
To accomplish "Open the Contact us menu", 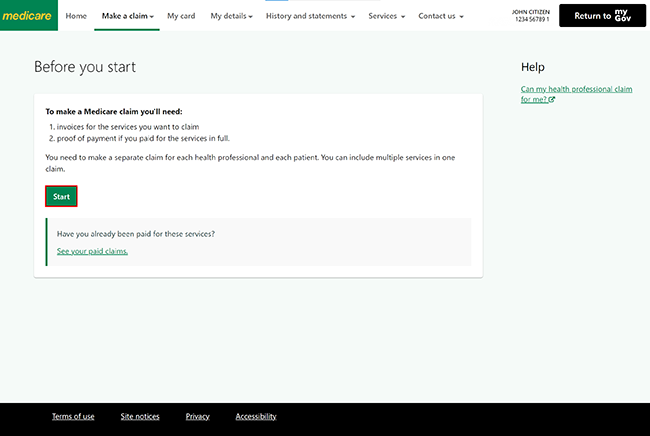I will coord(441,16).
